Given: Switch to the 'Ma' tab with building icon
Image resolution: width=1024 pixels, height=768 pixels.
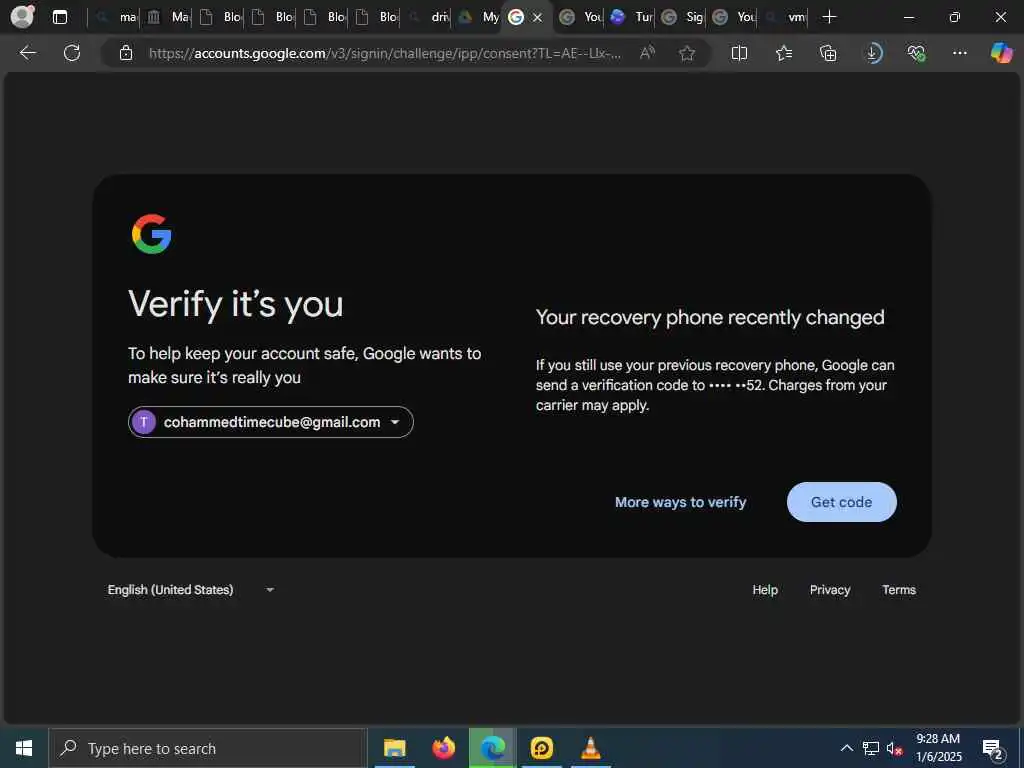Looking at the screenshot, I should pyautogui.click(x=167, y=17).
